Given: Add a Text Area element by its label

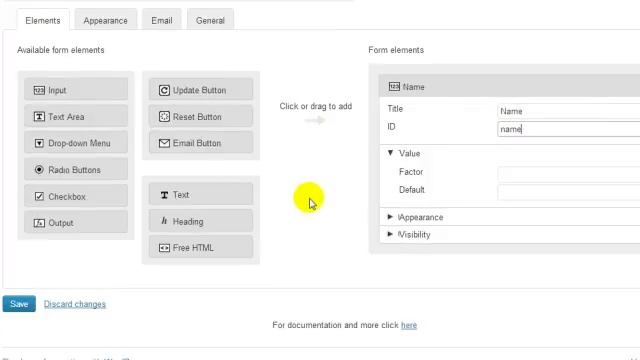Looking at the screenshot, I should (66, 117).
